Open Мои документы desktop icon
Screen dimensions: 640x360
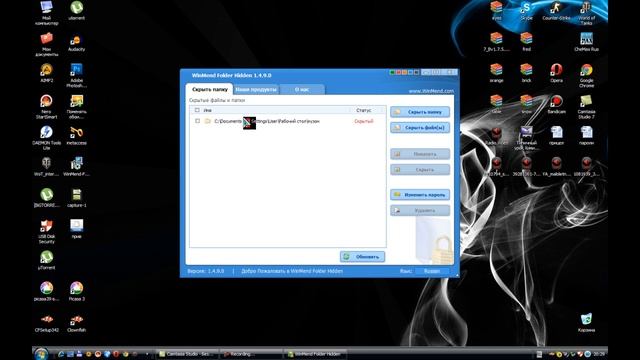[x=47, y=44]
